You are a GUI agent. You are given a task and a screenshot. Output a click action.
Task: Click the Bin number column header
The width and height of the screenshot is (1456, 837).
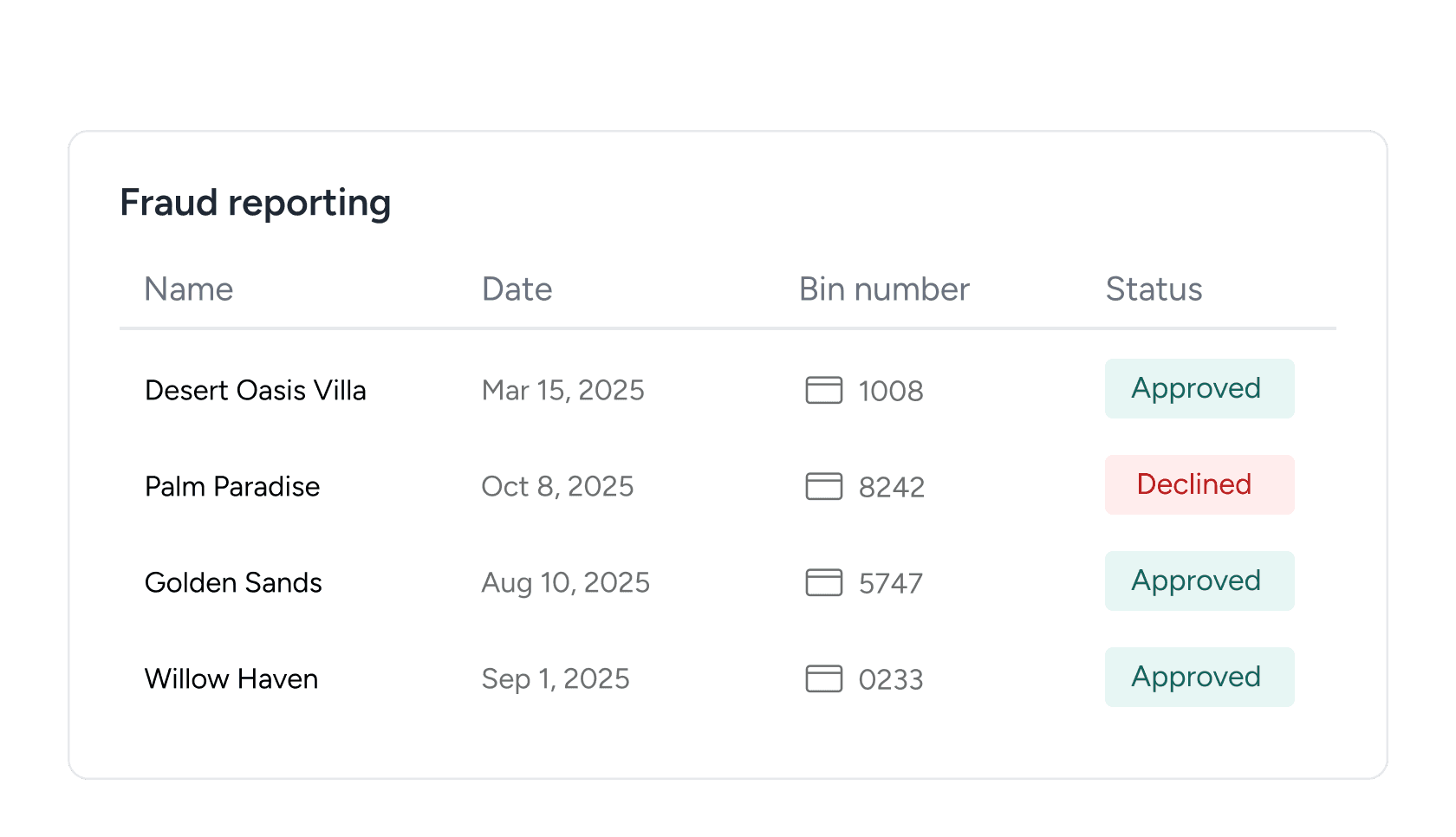(884, 289)
